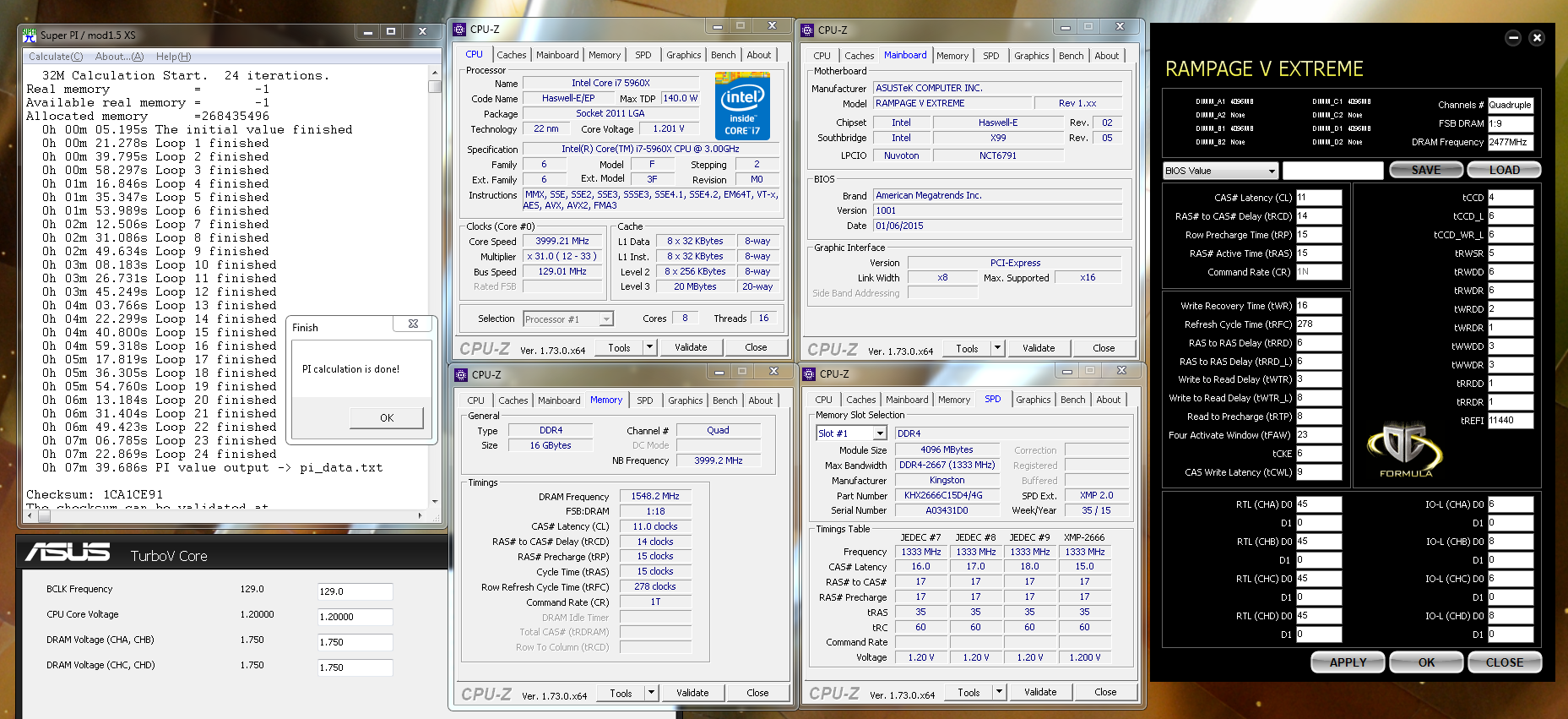Click Validate in the CPU tab window
Image resolution: width=1568 pixels, height=719 pixels.
[691, 347]
